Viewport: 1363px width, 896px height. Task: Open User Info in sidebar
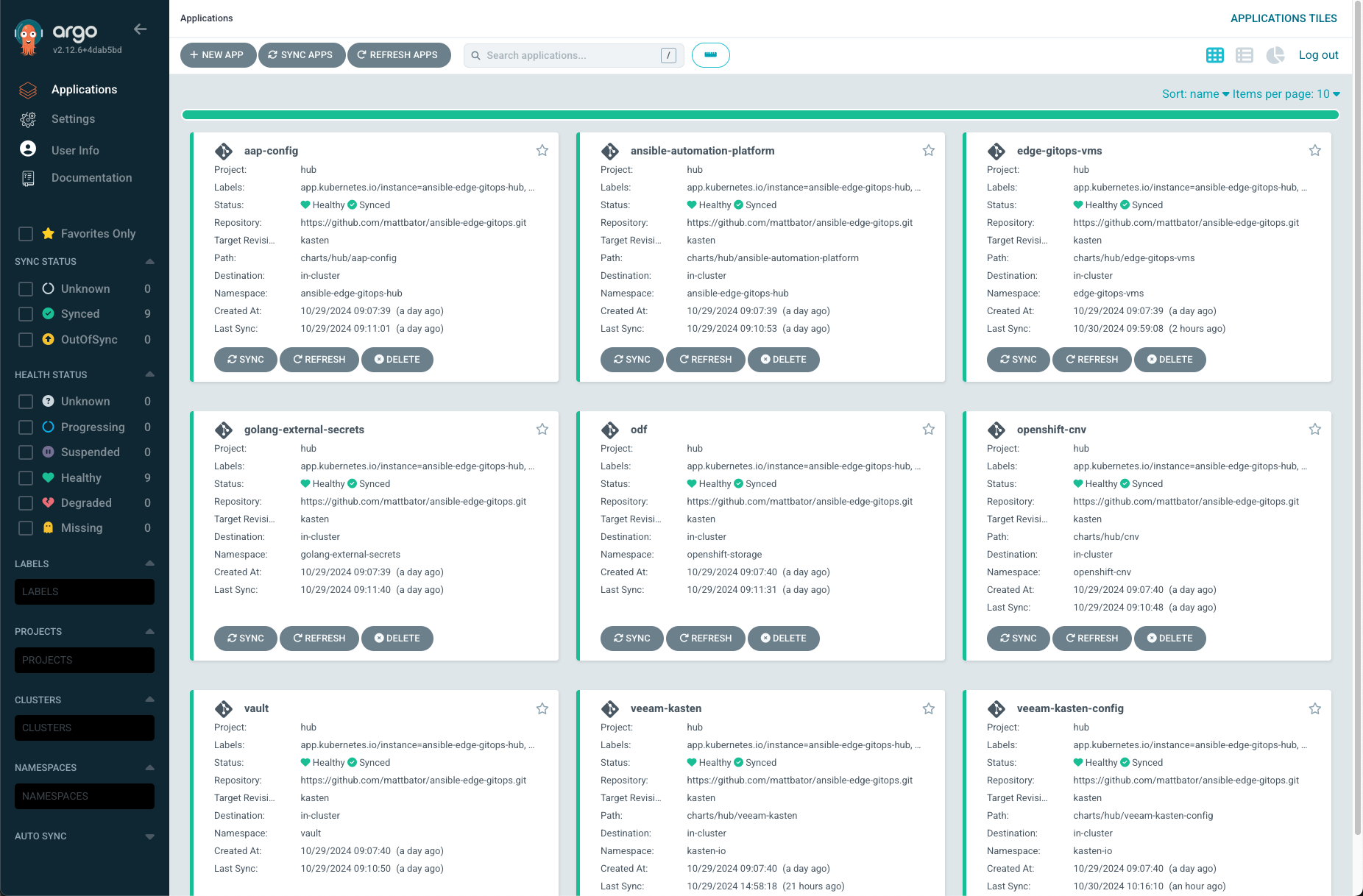[x=75, y=150]
